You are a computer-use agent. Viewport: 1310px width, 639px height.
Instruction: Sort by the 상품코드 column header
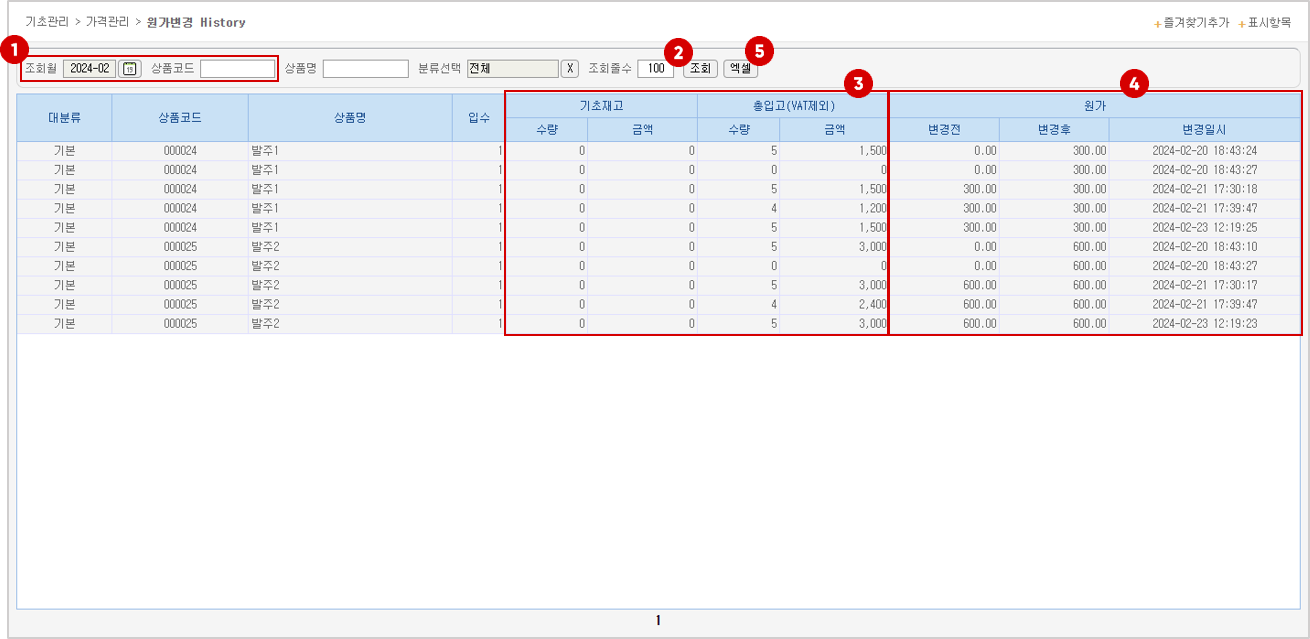click(180, 117)
